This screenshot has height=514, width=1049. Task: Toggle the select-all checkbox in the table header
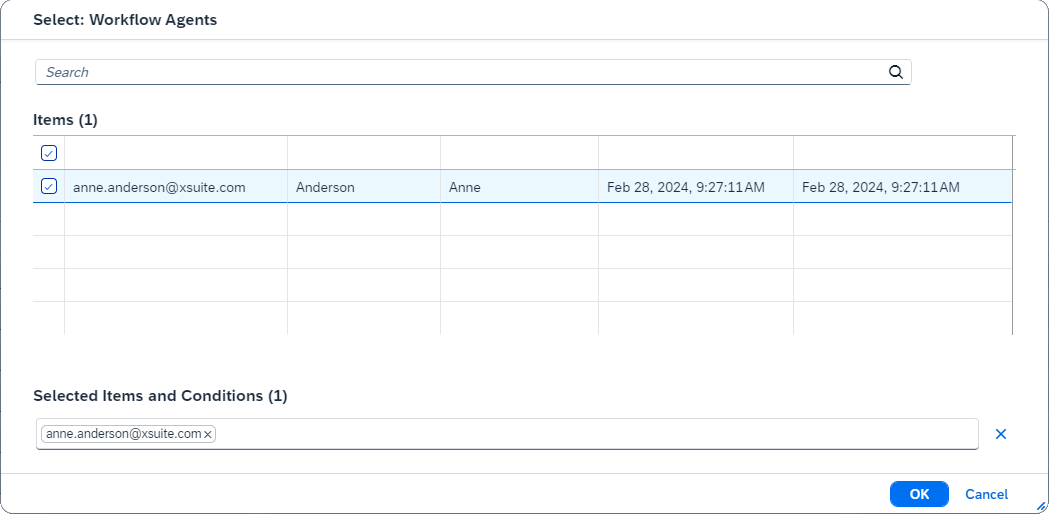(49, 153)
